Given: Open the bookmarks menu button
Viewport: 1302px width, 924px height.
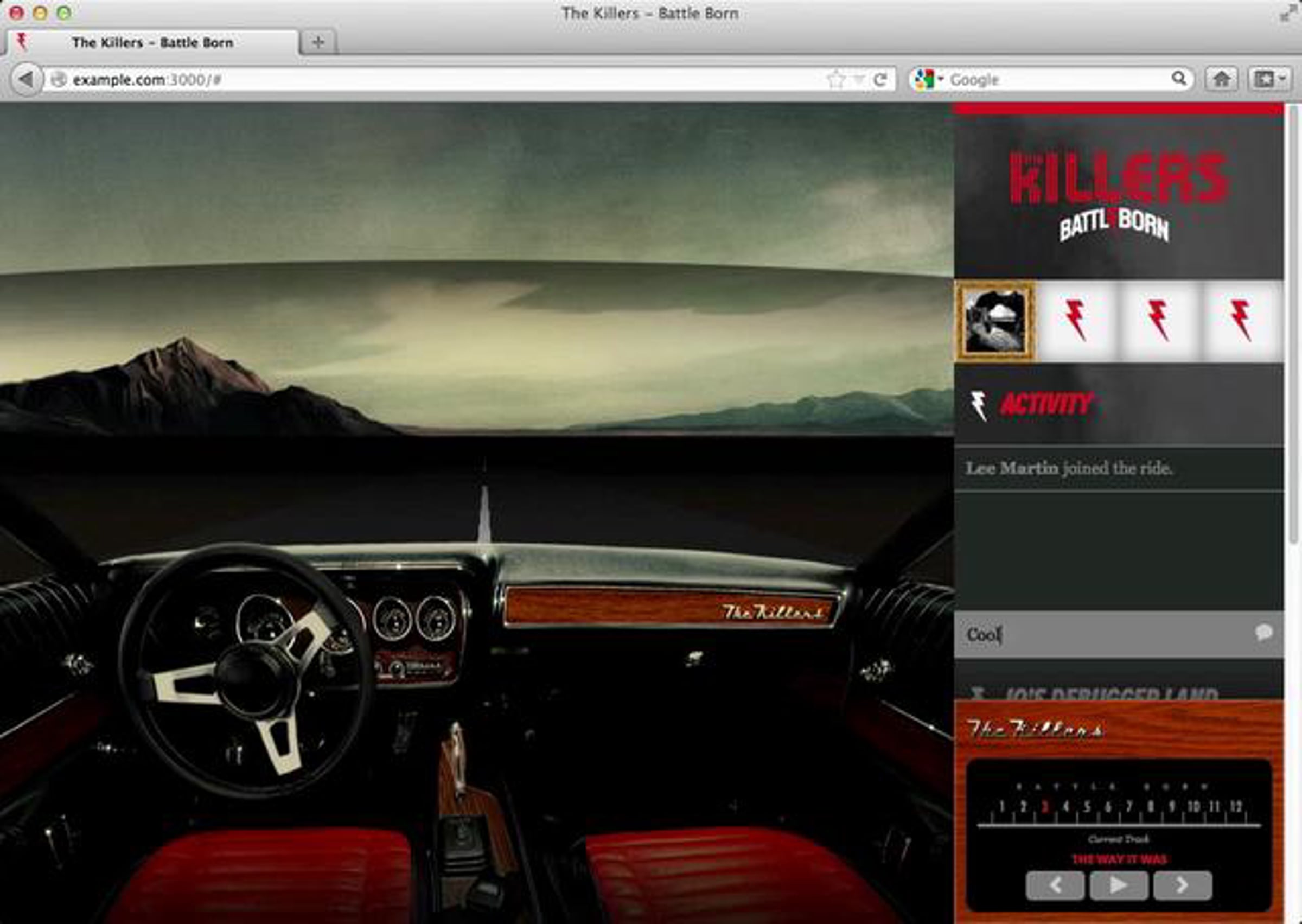Looking at the screenshot, I should coord(1269,79).
